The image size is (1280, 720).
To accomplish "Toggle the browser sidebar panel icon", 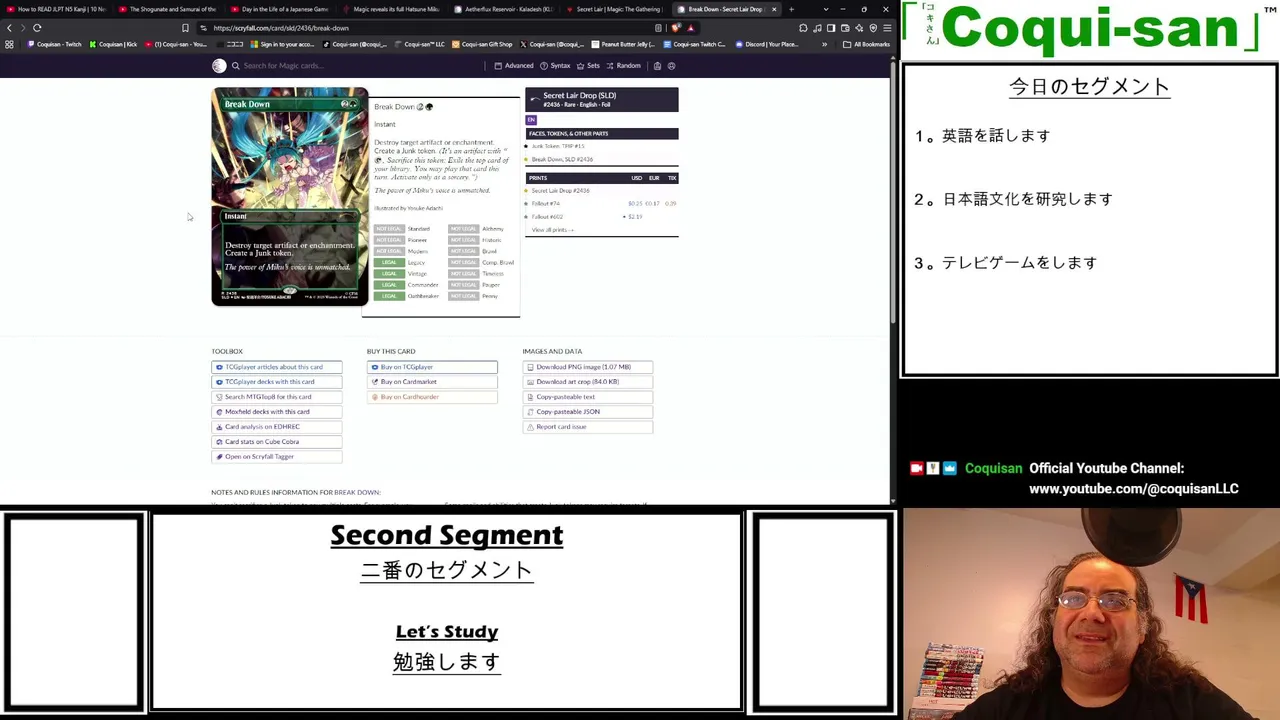I will click(x=831, y=28).
